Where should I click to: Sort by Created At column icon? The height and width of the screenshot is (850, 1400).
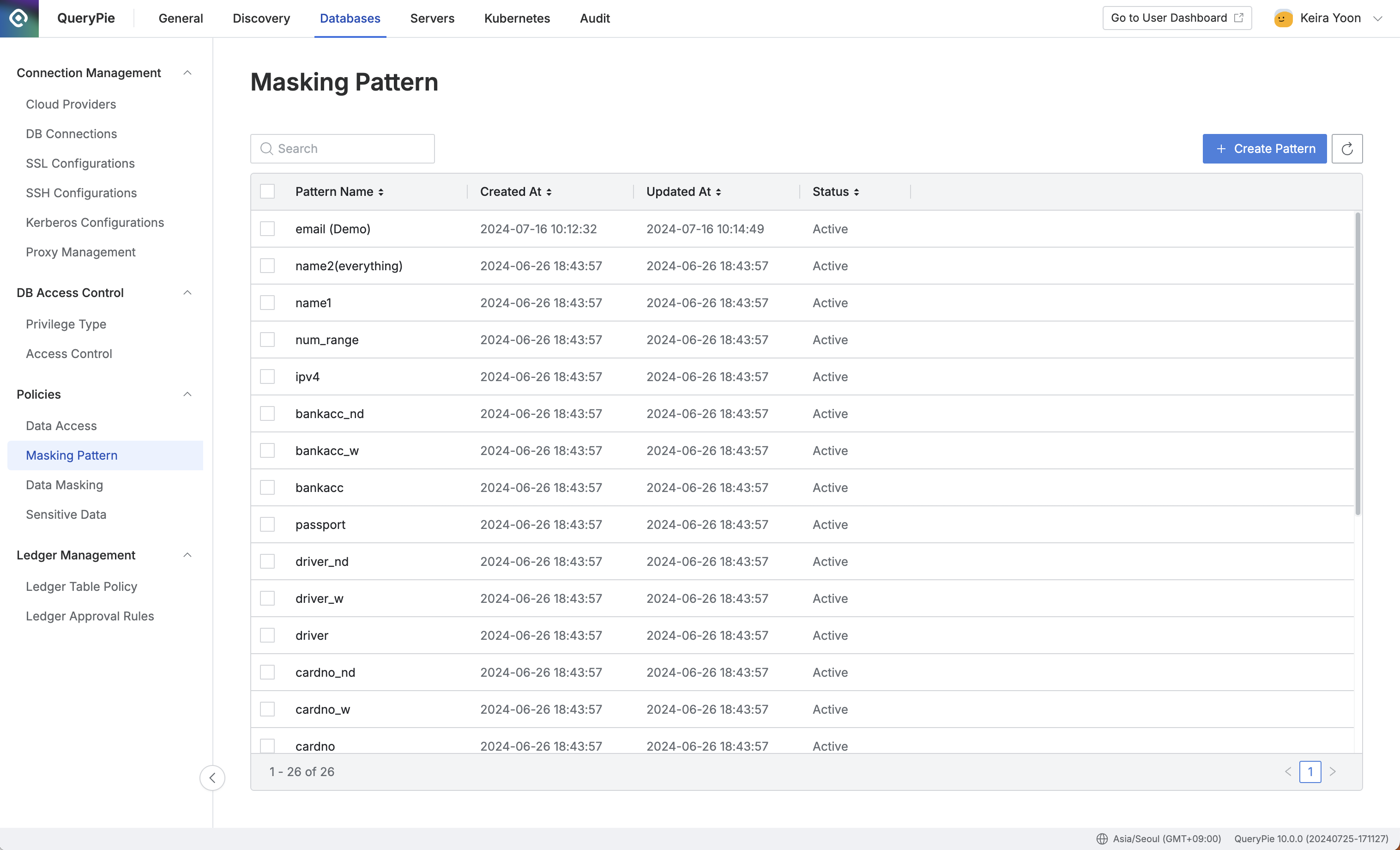tap(549, 192)
